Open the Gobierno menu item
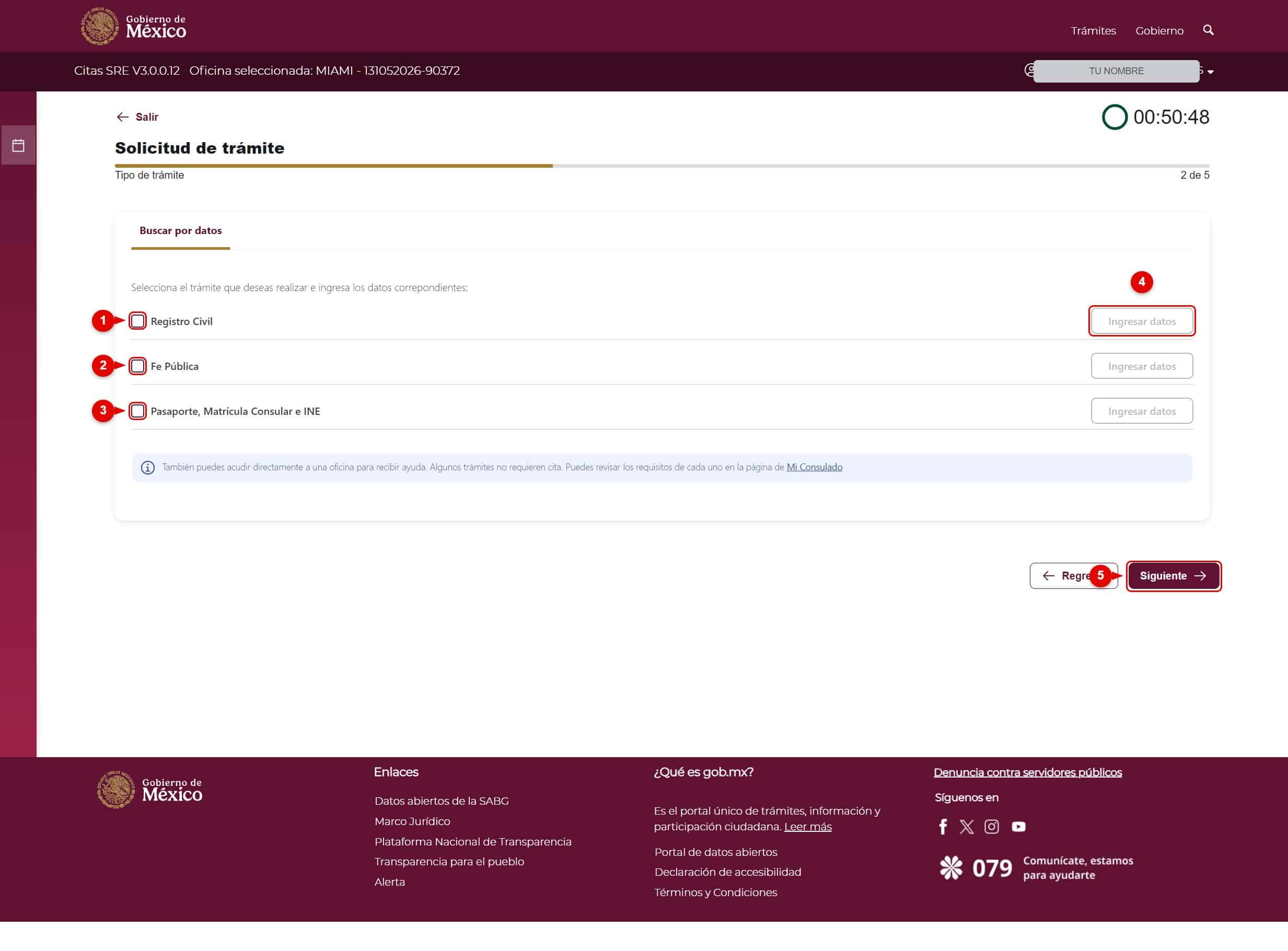This screenshot has width=1288, height=951. 1159,30
